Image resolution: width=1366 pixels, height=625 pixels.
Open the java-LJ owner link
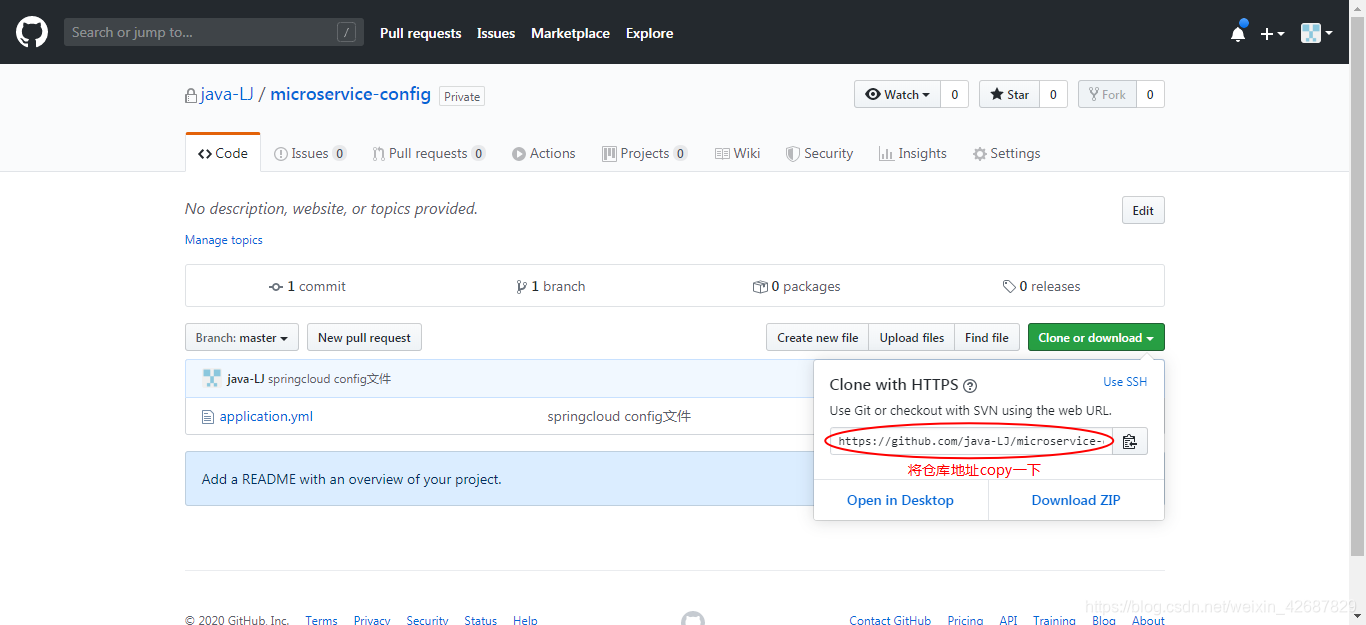tap(227, 94)
